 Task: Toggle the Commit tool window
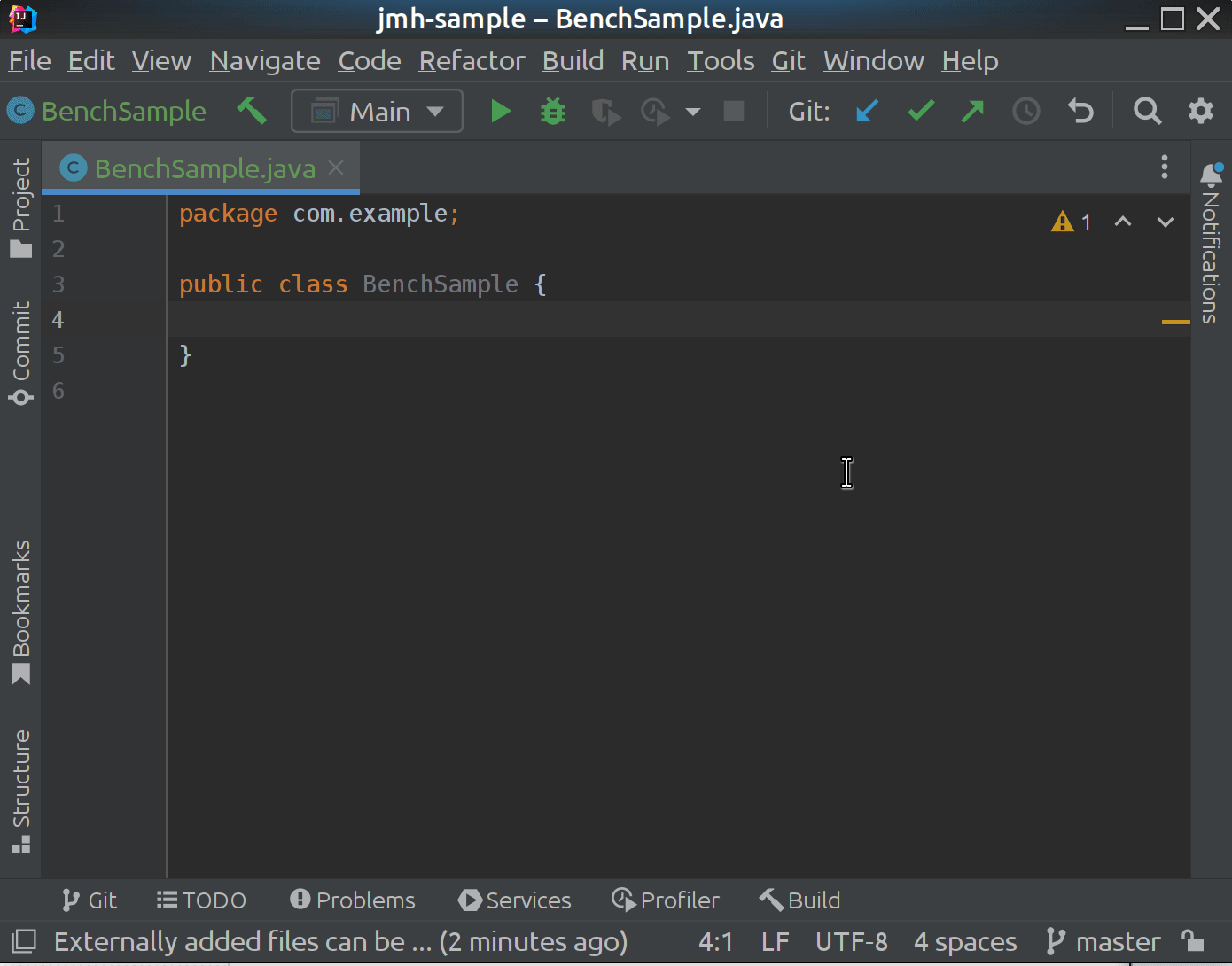point(21,353)
